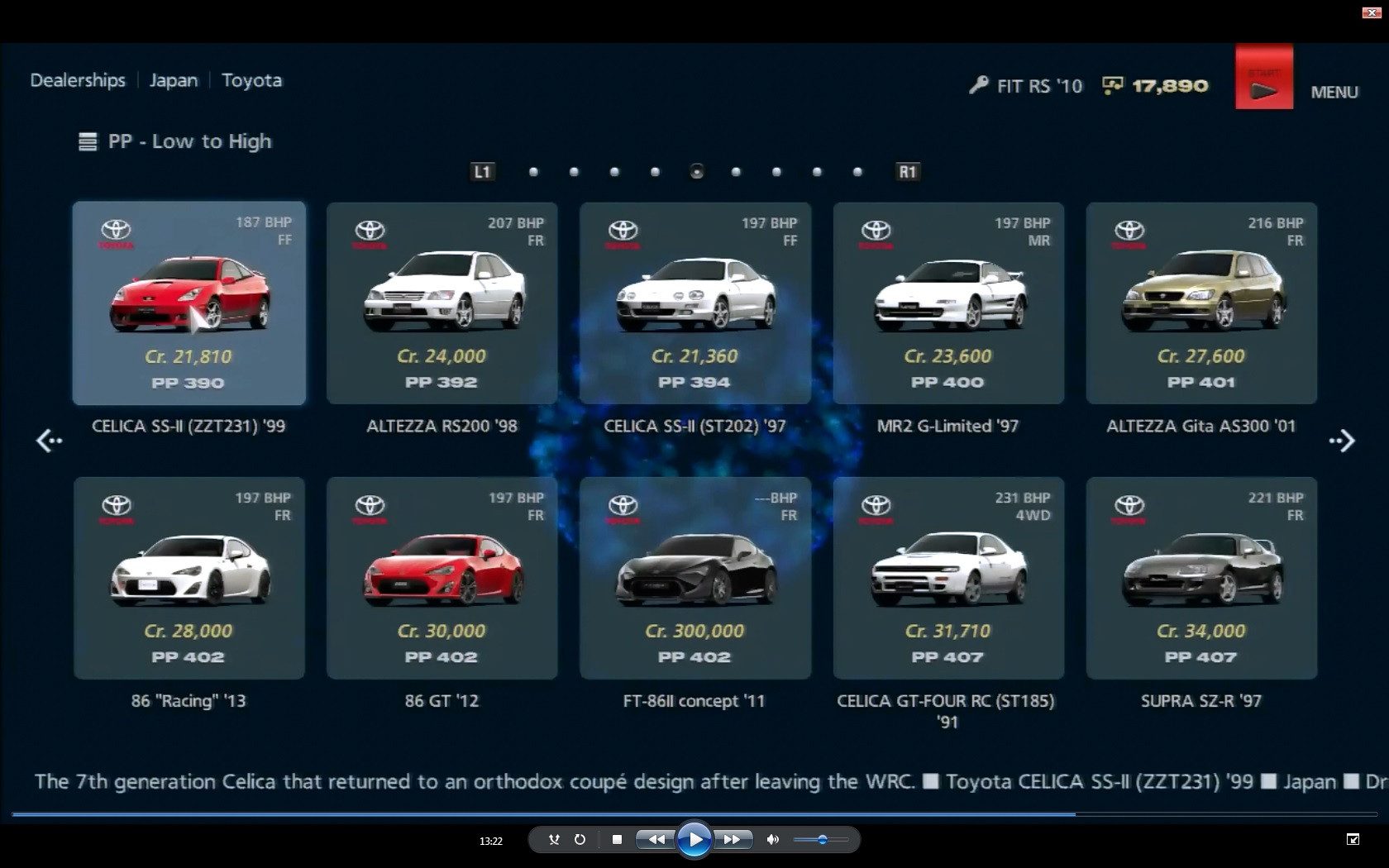Select the ALTEZZA RS200 '98 card
The image size is (1389, 868).
(442, 303)
